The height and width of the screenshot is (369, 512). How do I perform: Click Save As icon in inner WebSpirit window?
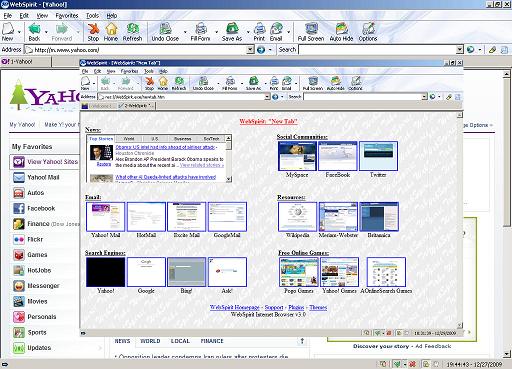pyautogui.click(x=254, y=83)
